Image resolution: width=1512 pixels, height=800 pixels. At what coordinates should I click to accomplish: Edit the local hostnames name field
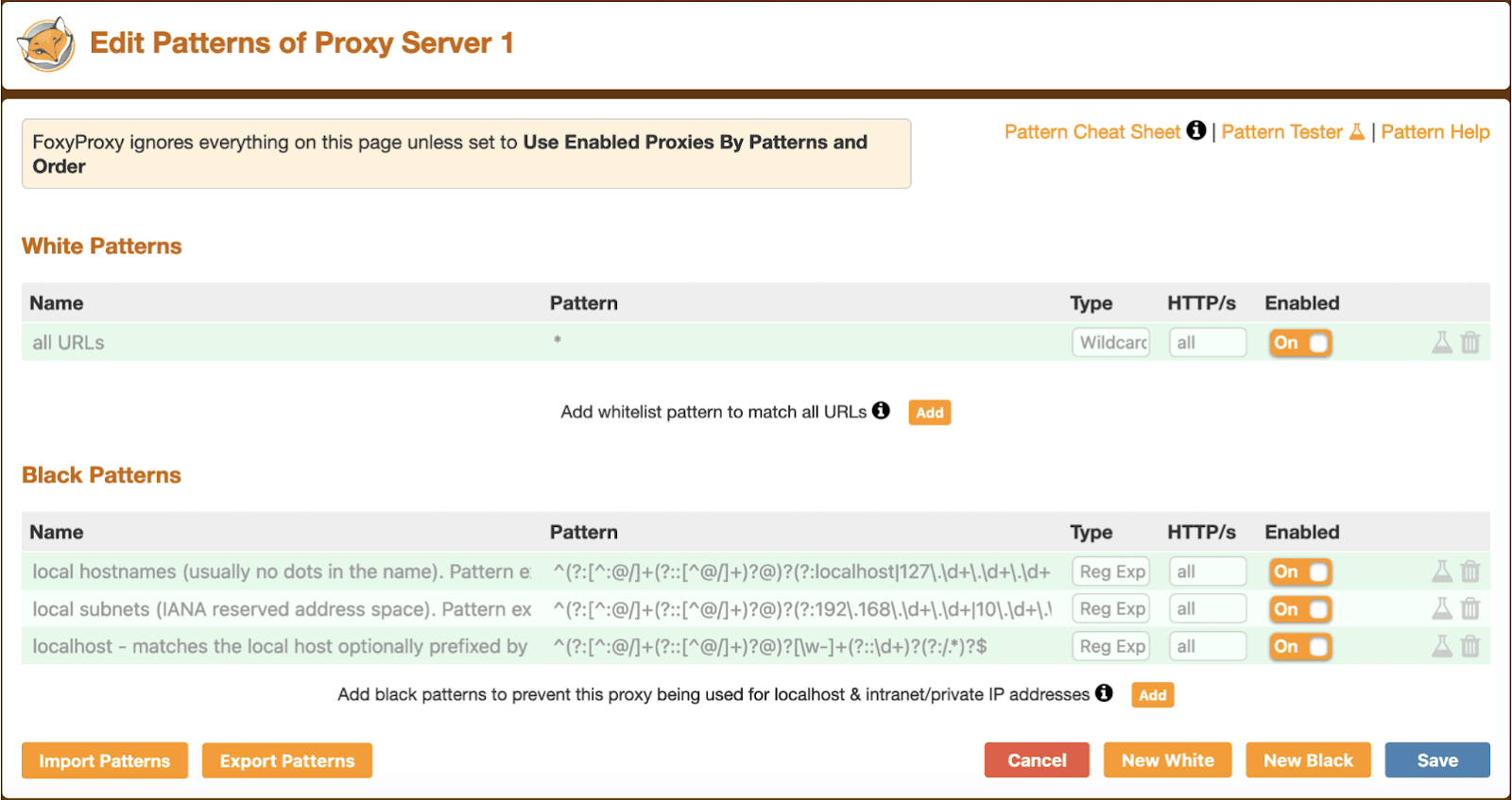tap(280, 571)
